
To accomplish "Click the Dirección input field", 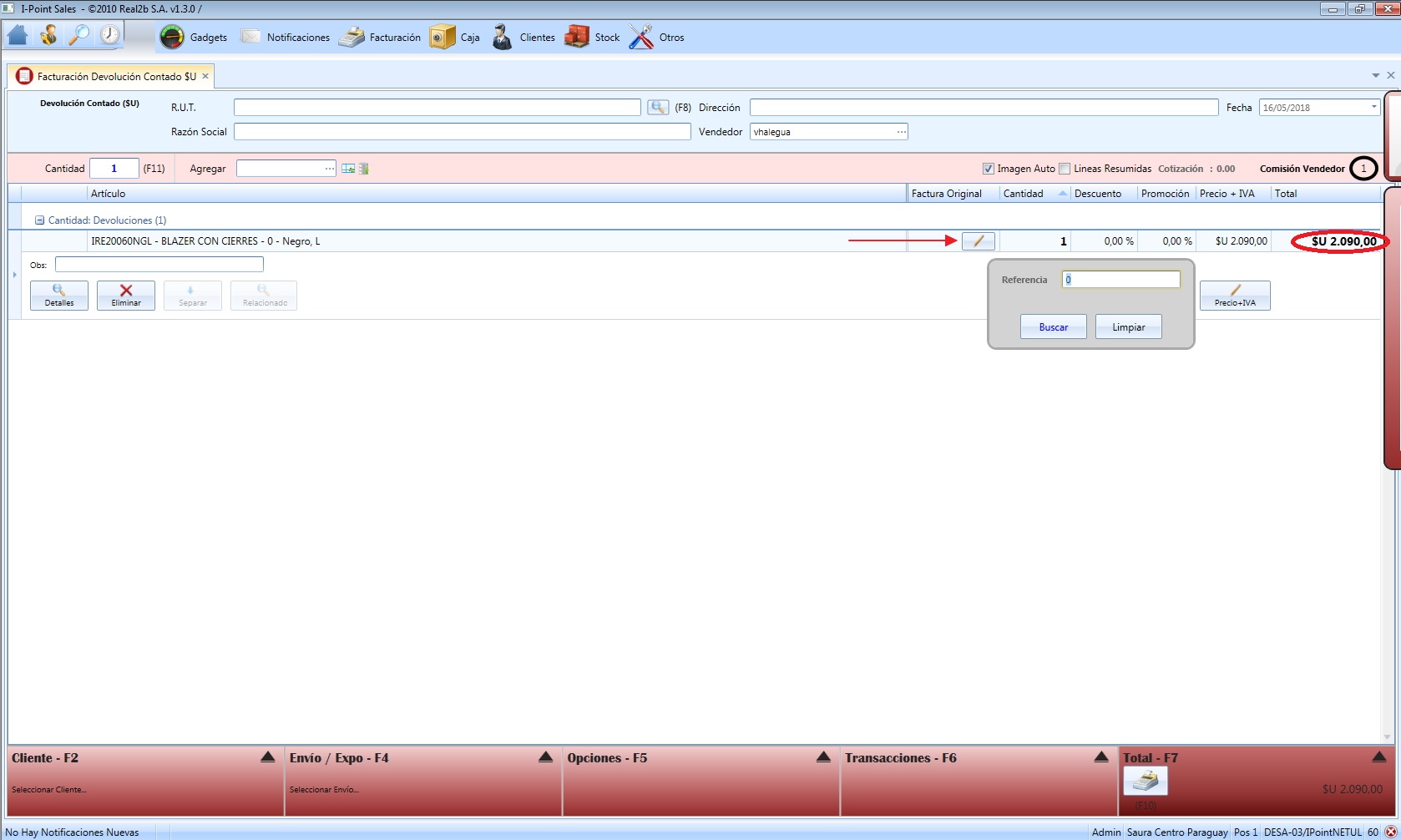I will tap(984, 108).
